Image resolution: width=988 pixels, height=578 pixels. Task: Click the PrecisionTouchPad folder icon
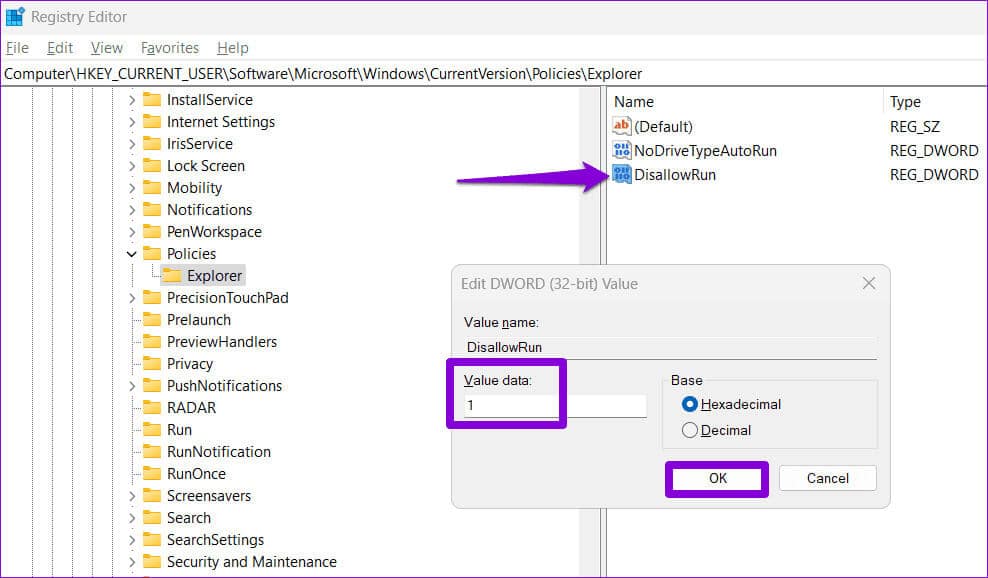tap(152, 298)
